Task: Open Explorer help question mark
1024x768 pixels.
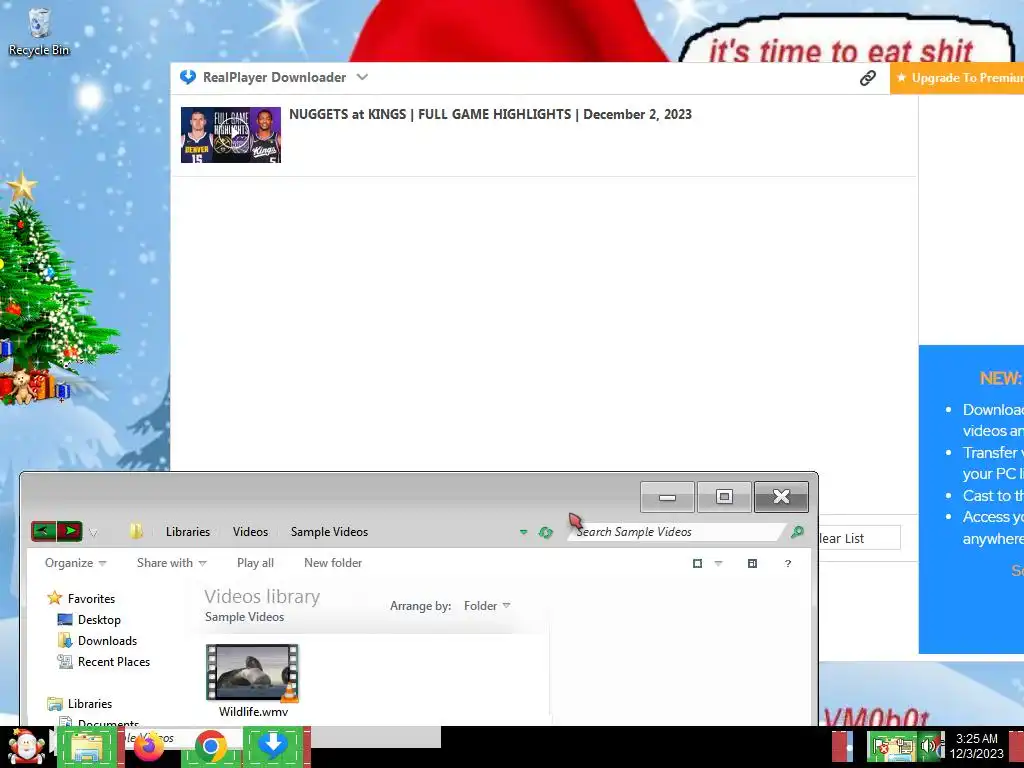Action: point(788,563)
